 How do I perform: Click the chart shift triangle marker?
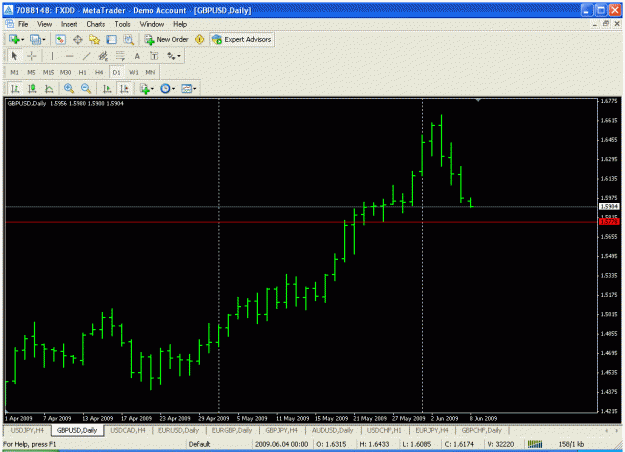click(478, 100)
